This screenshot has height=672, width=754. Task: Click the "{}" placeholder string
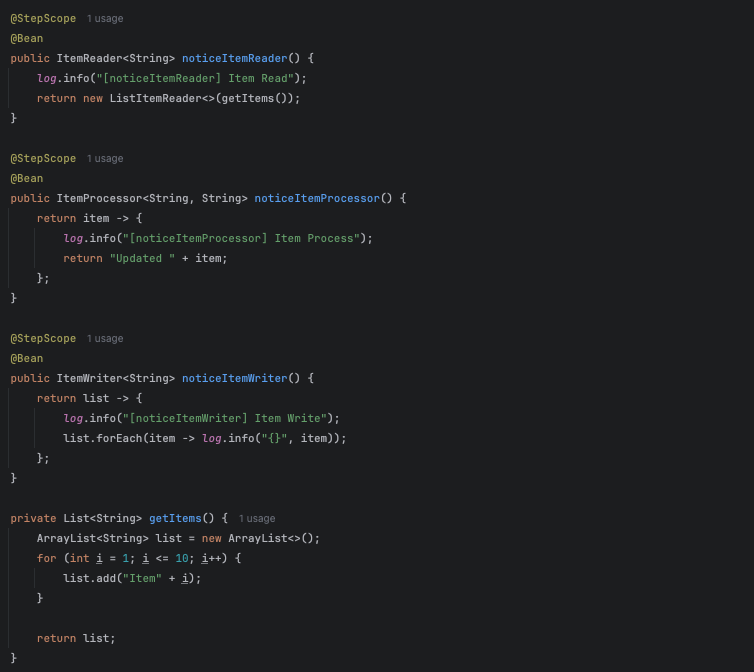pos(275,439)
